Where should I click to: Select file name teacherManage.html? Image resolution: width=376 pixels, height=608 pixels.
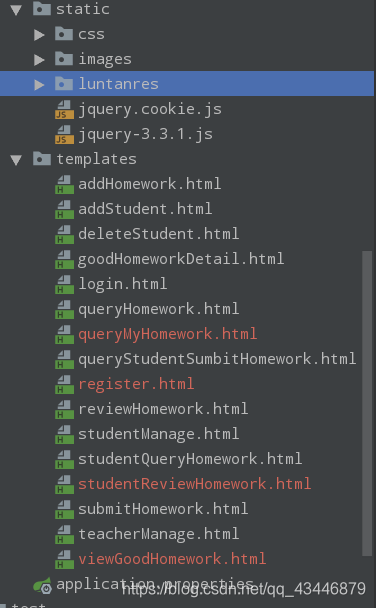coord(159,534)
